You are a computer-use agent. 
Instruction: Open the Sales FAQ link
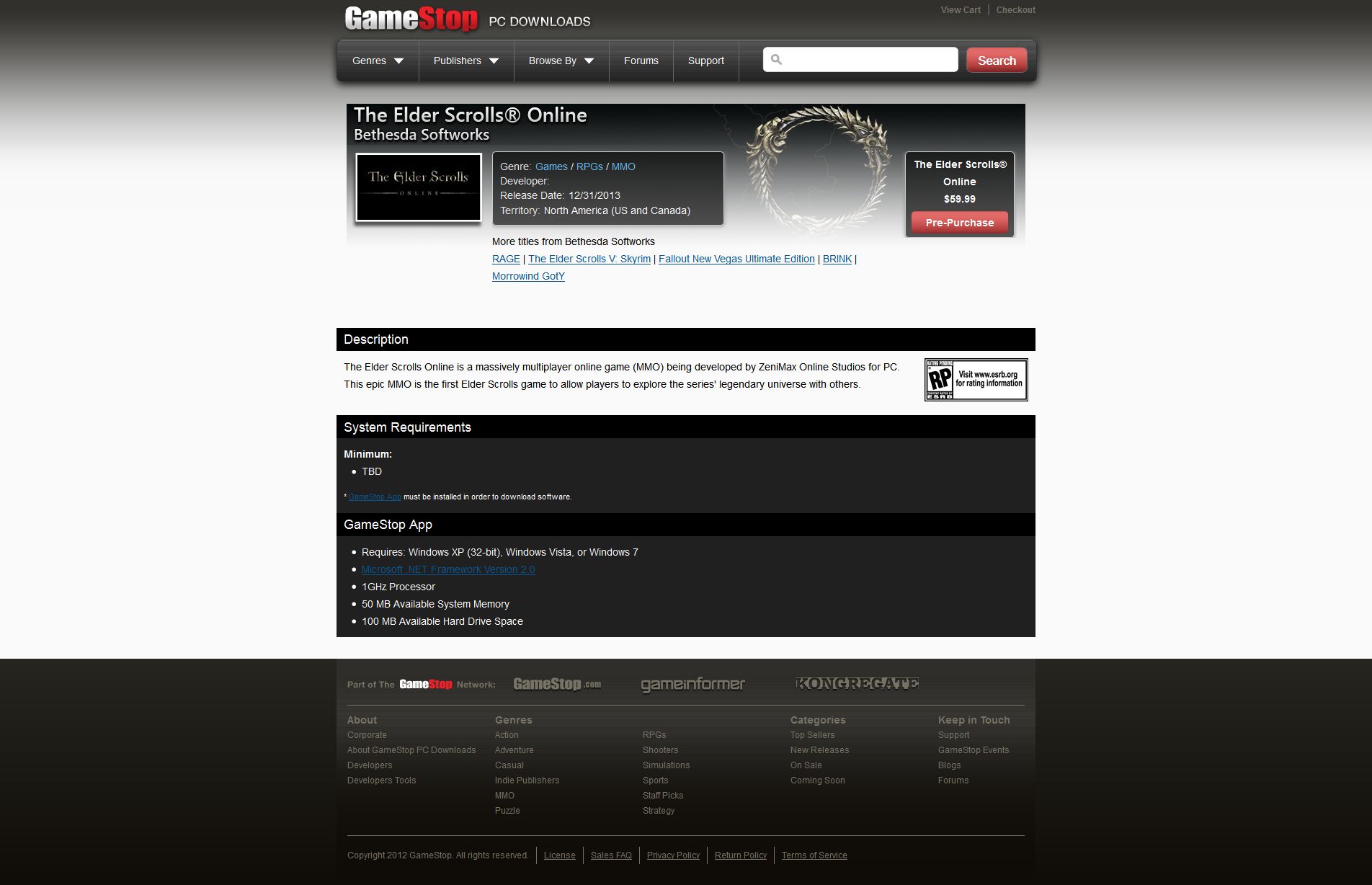click(611, 855)
